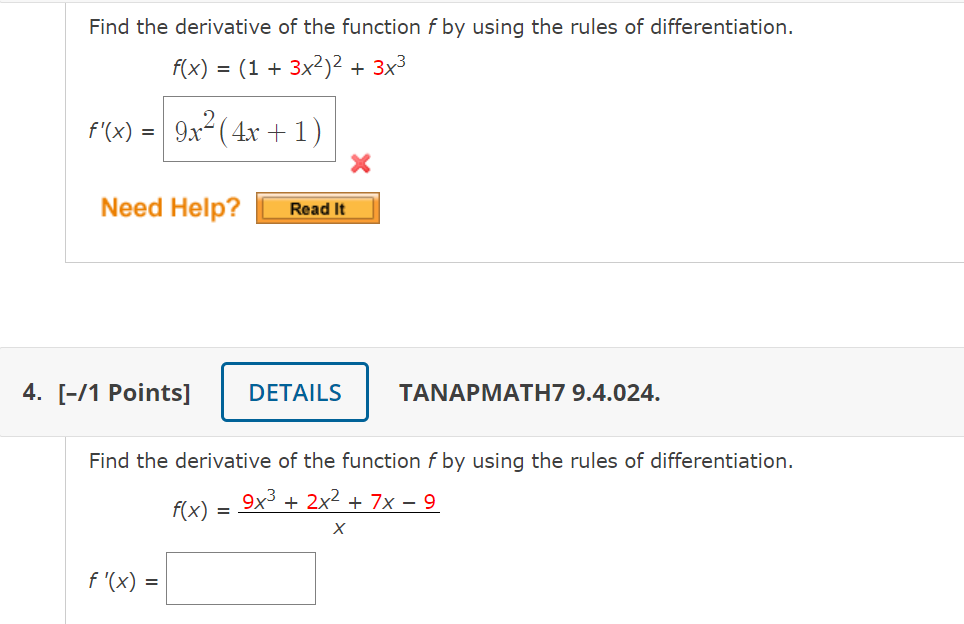
Task: Select the submitted answer box to edit it
Action: point(248,129)
